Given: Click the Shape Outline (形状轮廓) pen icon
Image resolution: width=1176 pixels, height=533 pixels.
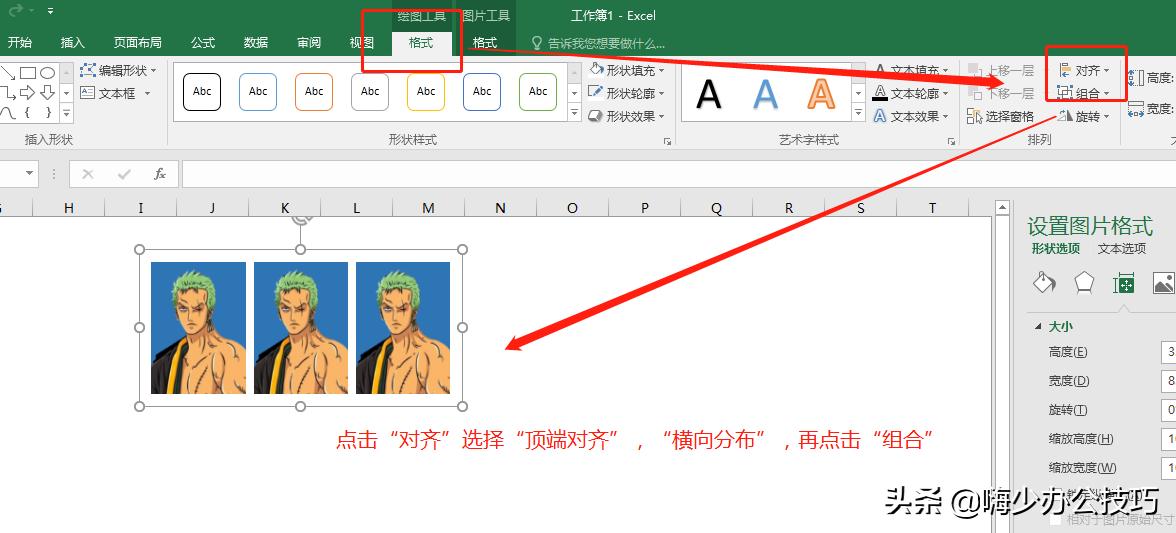Looking at the screenshot, I should (x=596, y=93).
